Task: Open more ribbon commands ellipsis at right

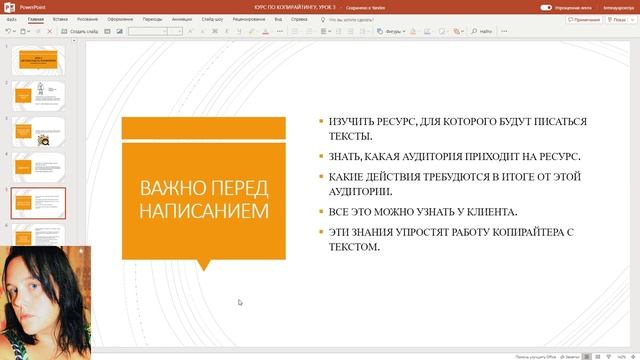Action: (504, 31)
